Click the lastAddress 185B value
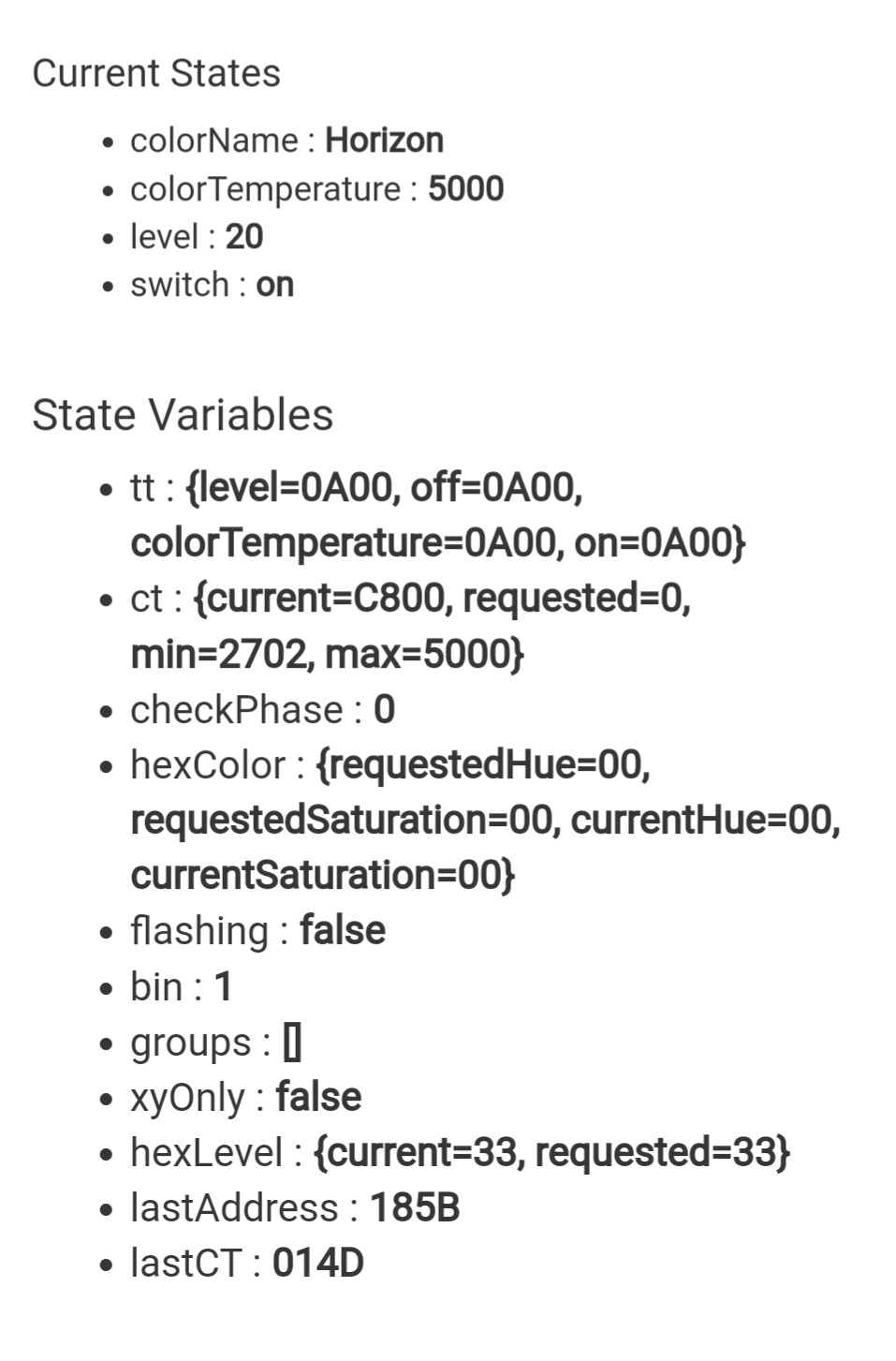 point(415,1208)
